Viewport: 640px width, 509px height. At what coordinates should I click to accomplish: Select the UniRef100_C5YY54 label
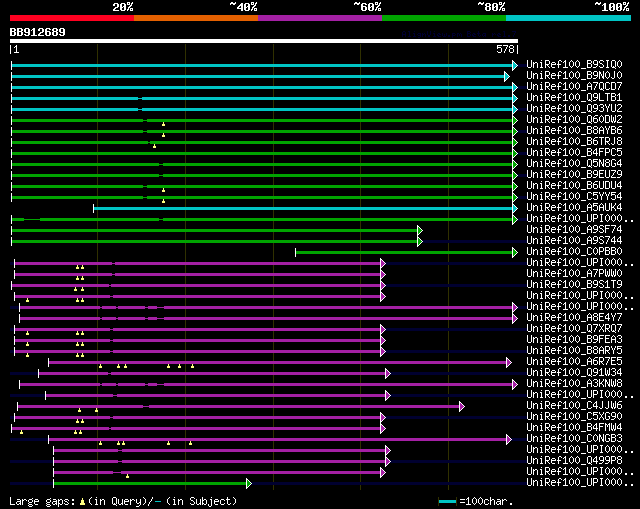point(574,197)
